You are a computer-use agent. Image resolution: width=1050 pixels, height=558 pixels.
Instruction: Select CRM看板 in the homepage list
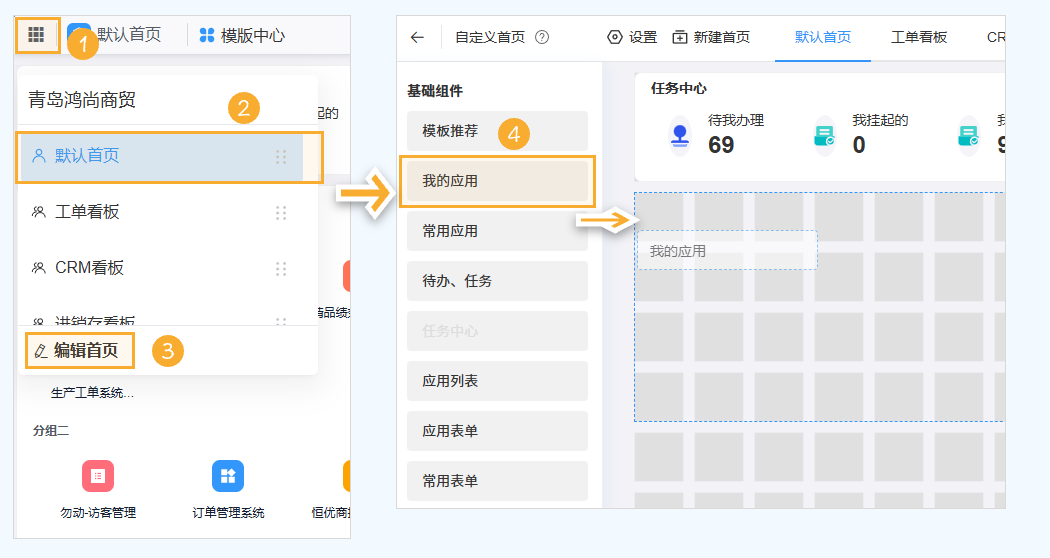pos(162,268)
